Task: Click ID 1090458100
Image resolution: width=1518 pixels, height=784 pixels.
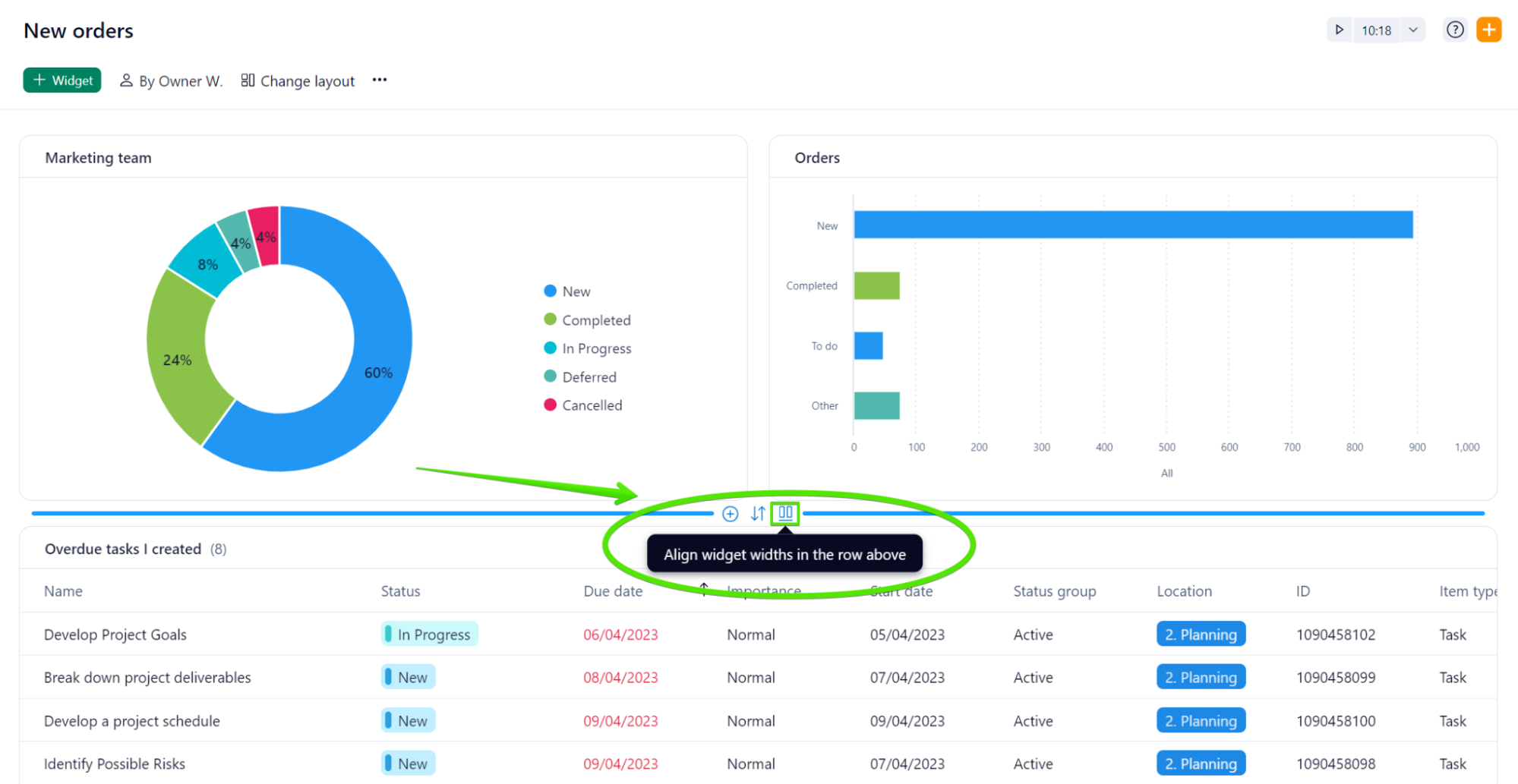Action: coord(1336,721)
